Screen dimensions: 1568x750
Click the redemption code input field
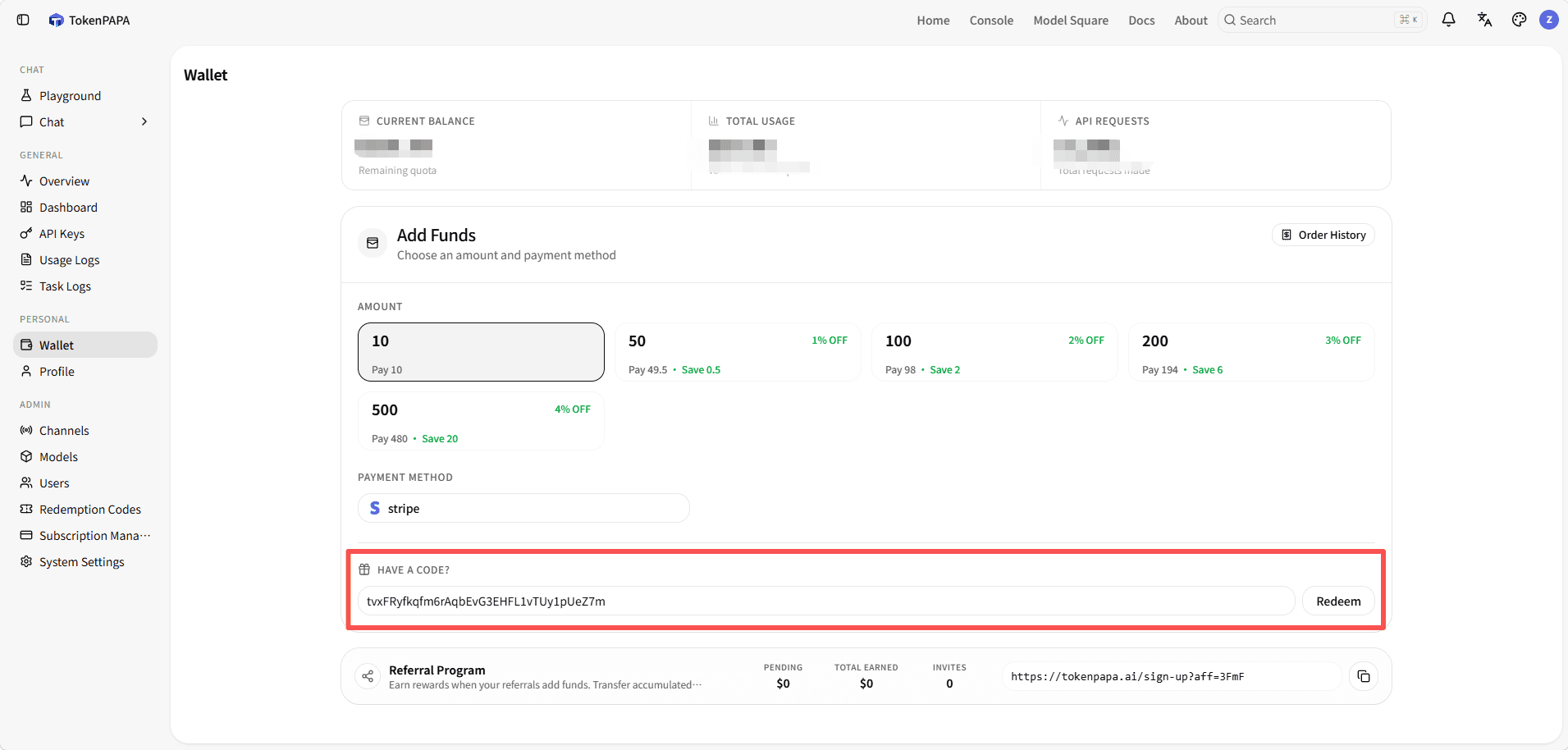tap(826, 601)
